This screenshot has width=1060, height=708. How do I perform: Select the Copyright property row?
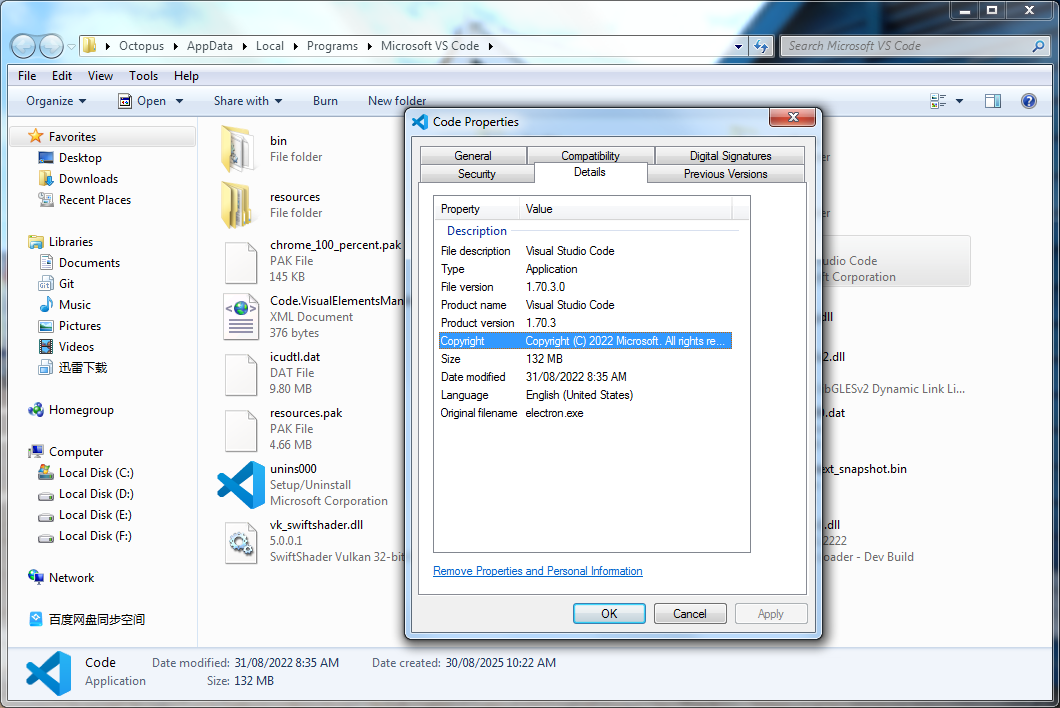pyautogui.click(x=585, y=341)
